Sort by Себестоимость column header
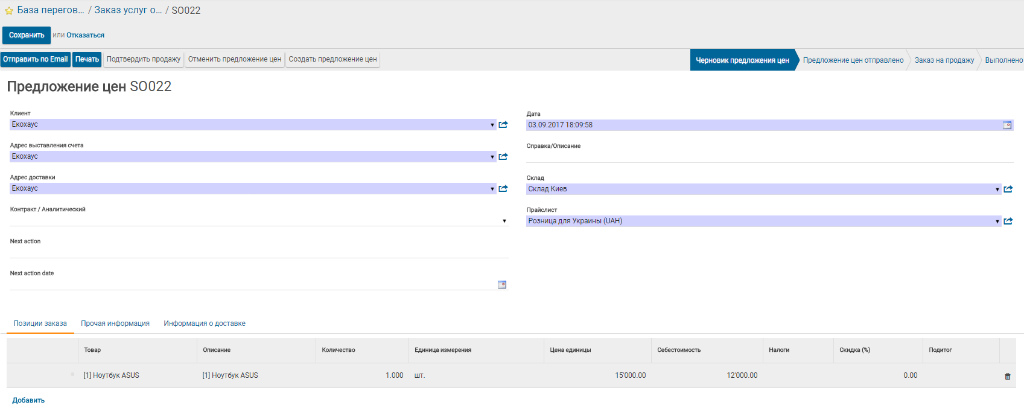Viewport: 1024px width, 411px height. click(707, 350)
